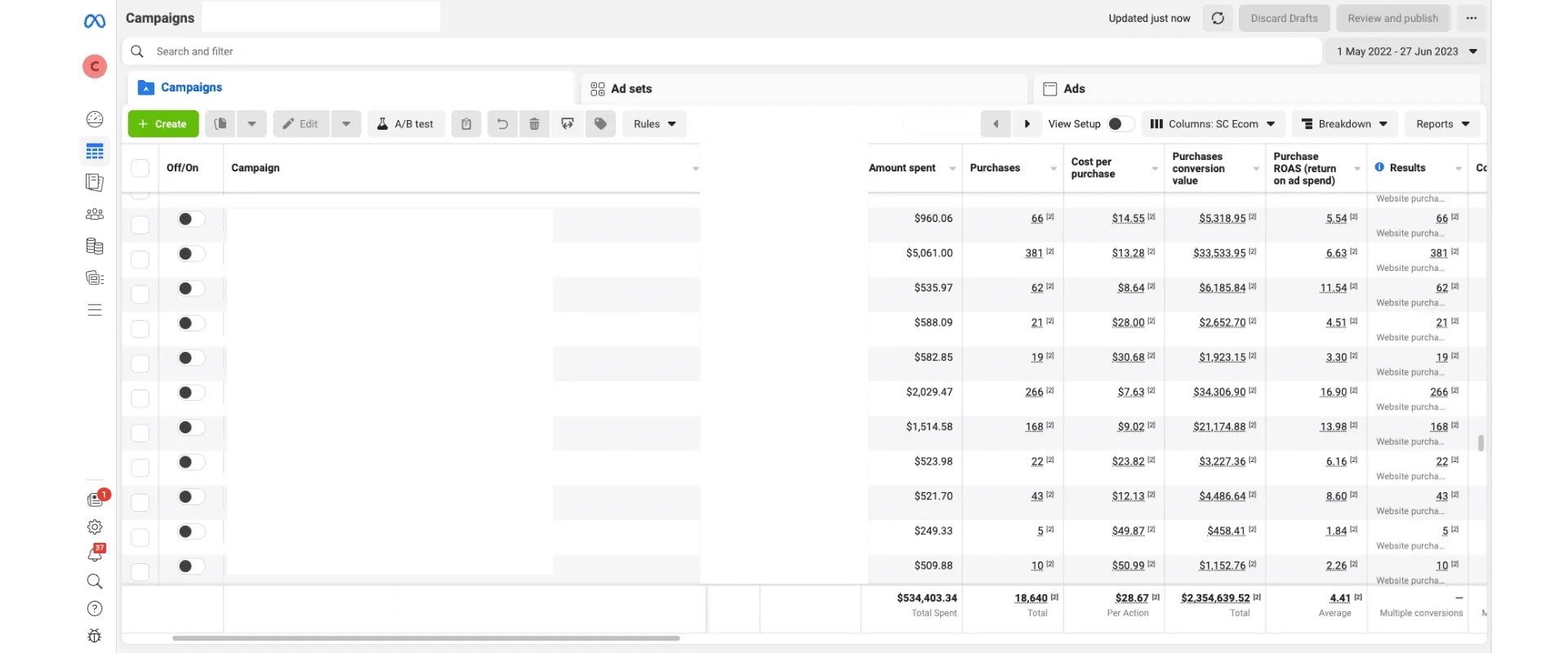Open notifications bell in left sidebar
The image size is (1568, 653).
point(95,554)
